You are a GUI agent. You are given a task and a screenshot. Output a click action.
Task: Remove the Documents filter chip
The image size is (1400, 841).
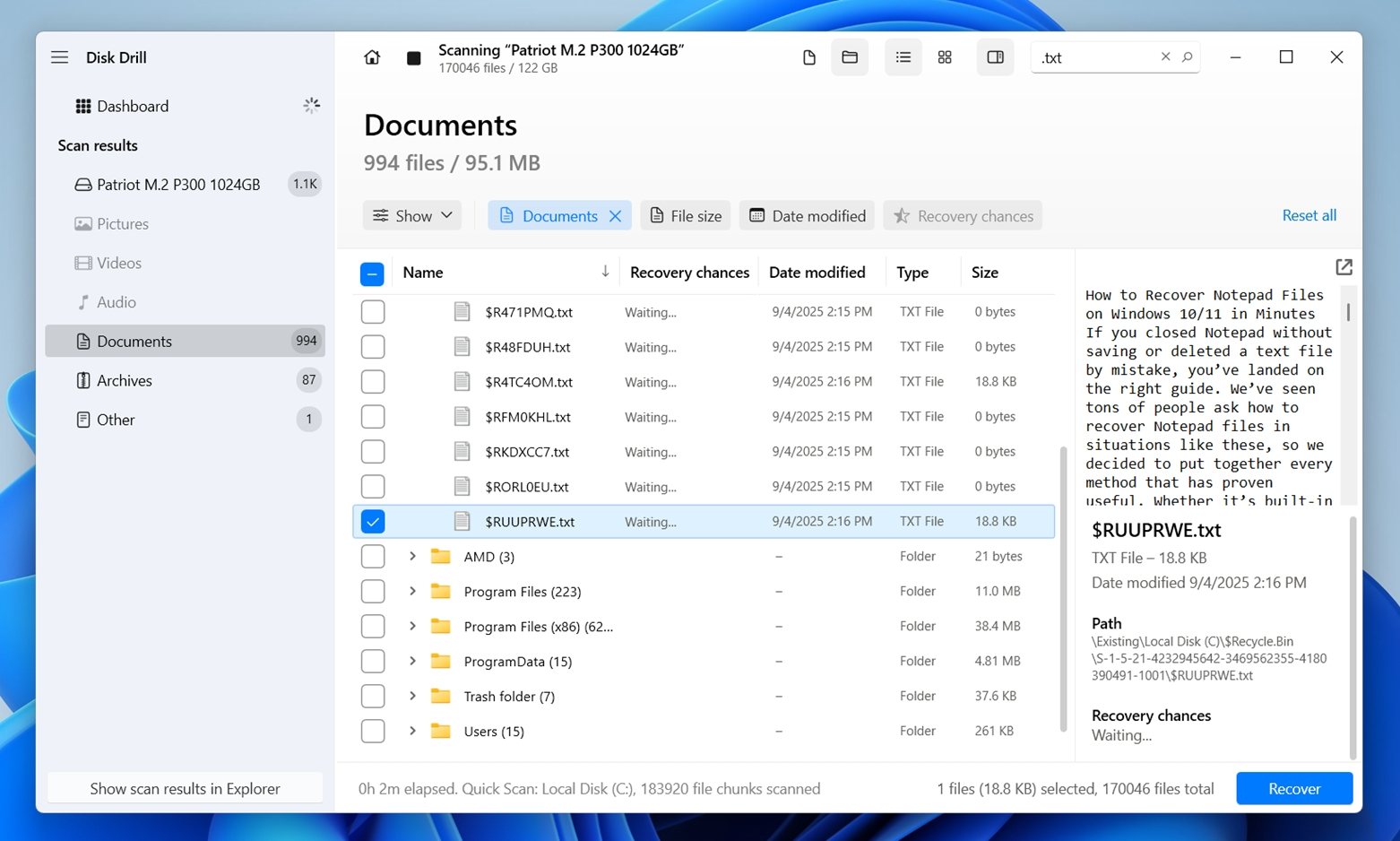tap(616, 215)
